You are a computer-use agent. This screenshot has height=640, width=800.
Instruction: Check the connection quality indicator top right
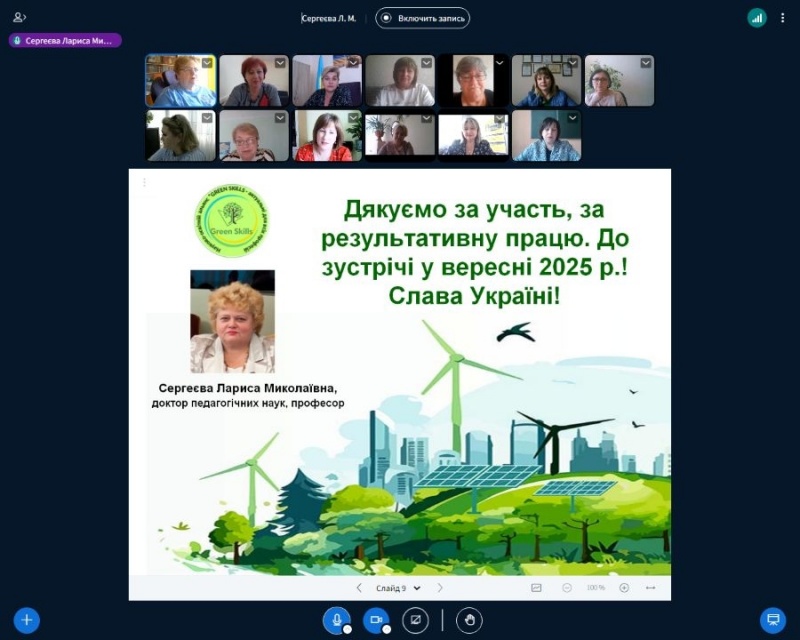pos(755,18)
